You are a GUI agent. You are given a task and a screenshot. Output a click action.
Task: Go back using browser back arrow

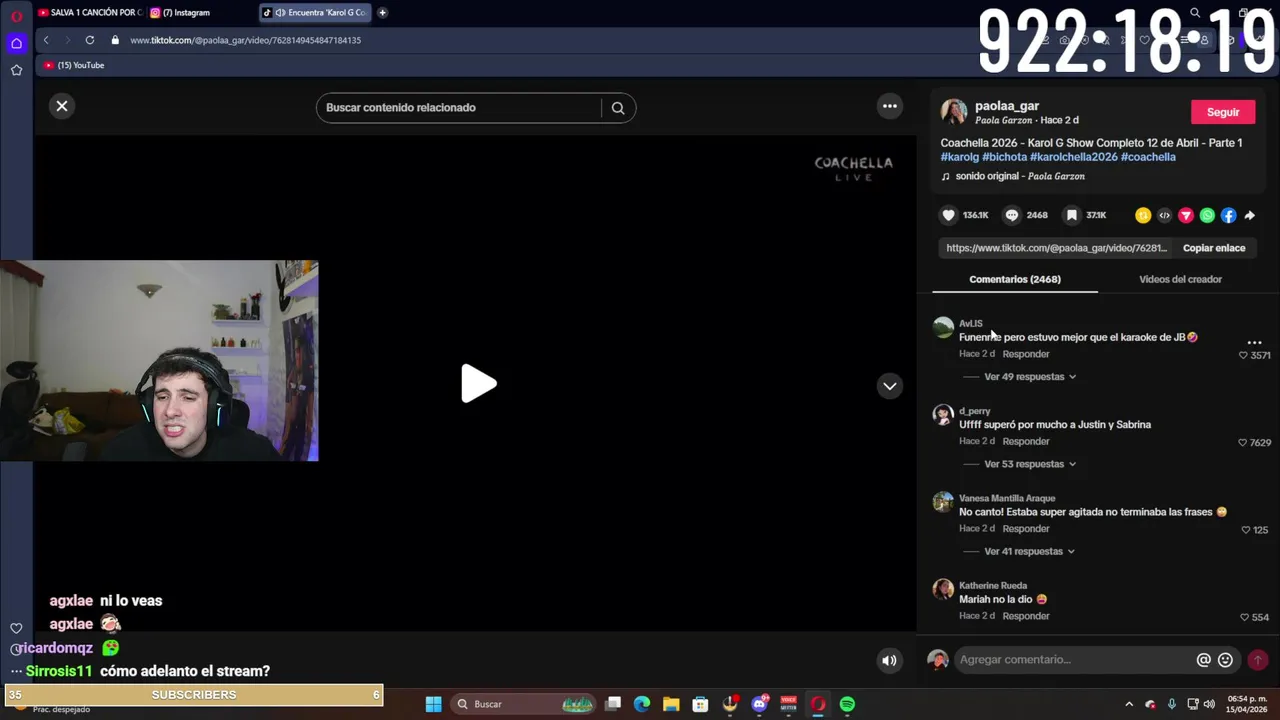46,40
